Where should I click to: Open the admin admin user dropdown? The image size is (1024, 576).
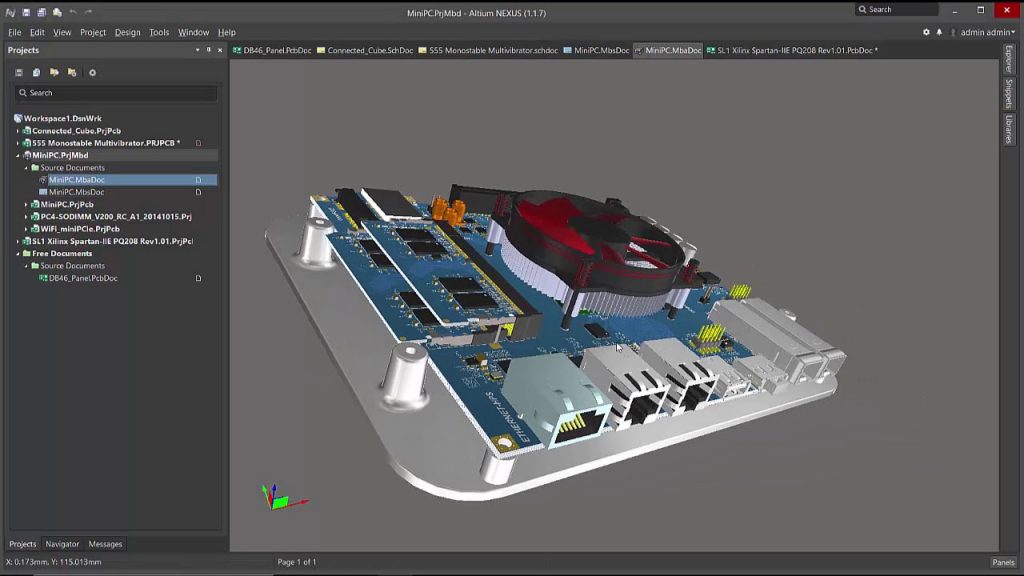986,32
